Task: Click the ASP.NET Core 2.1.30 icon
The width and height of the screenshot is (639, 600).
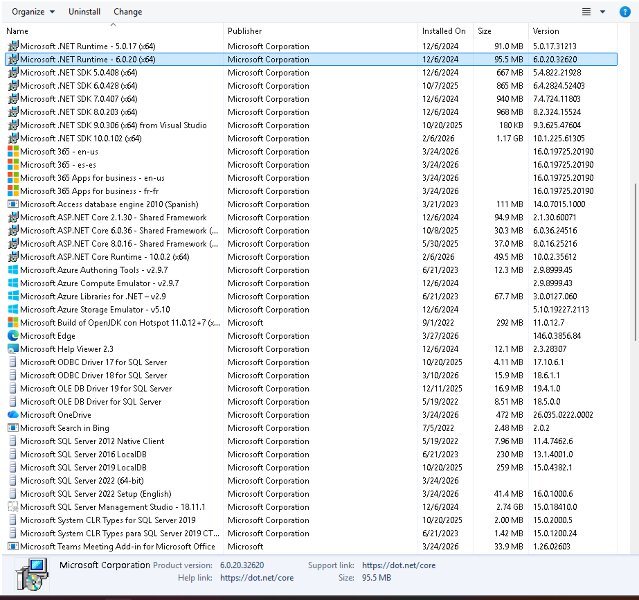Action: tap(13, 217)
